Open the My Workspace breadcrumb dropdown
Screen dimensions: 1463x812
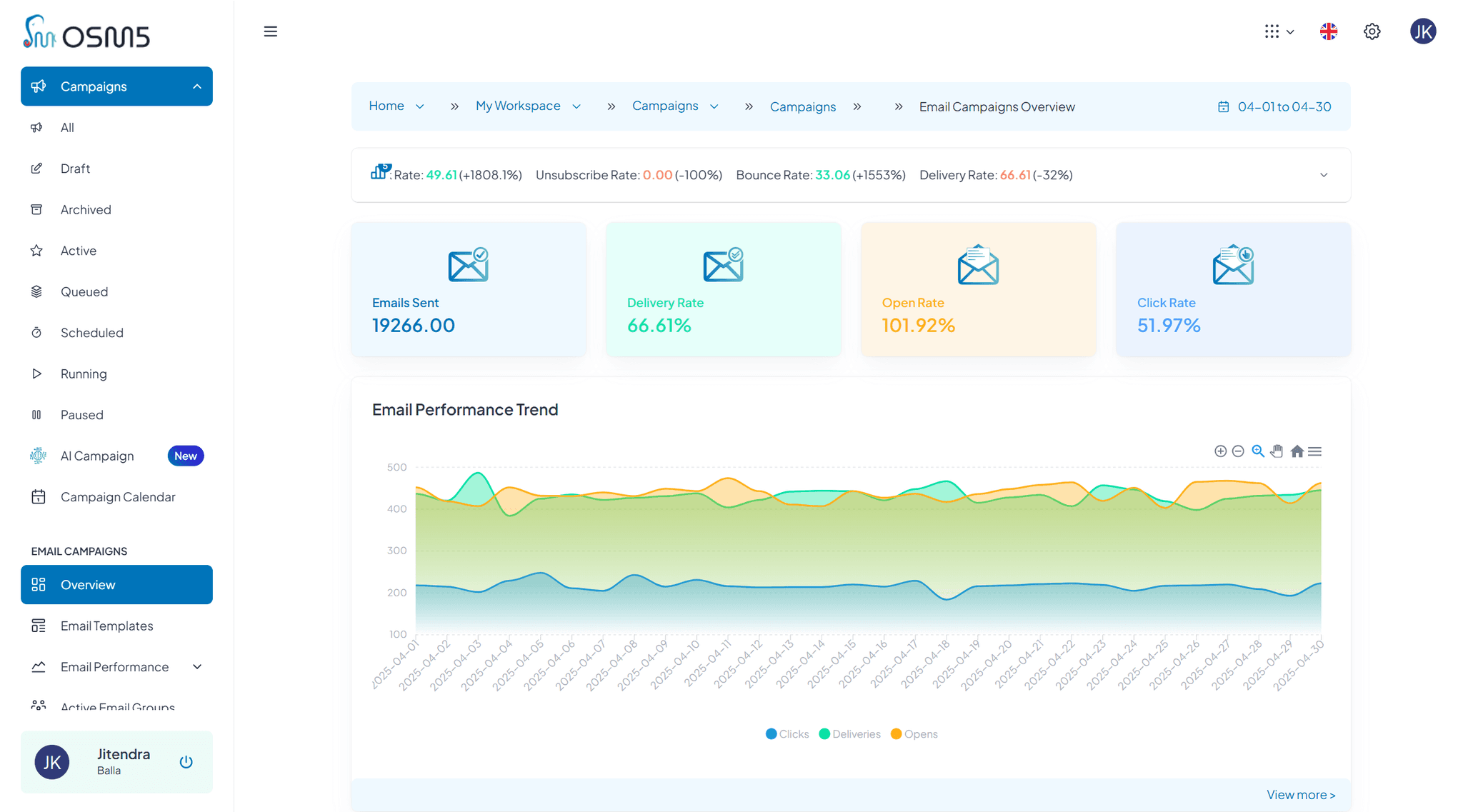coord(576,106)
